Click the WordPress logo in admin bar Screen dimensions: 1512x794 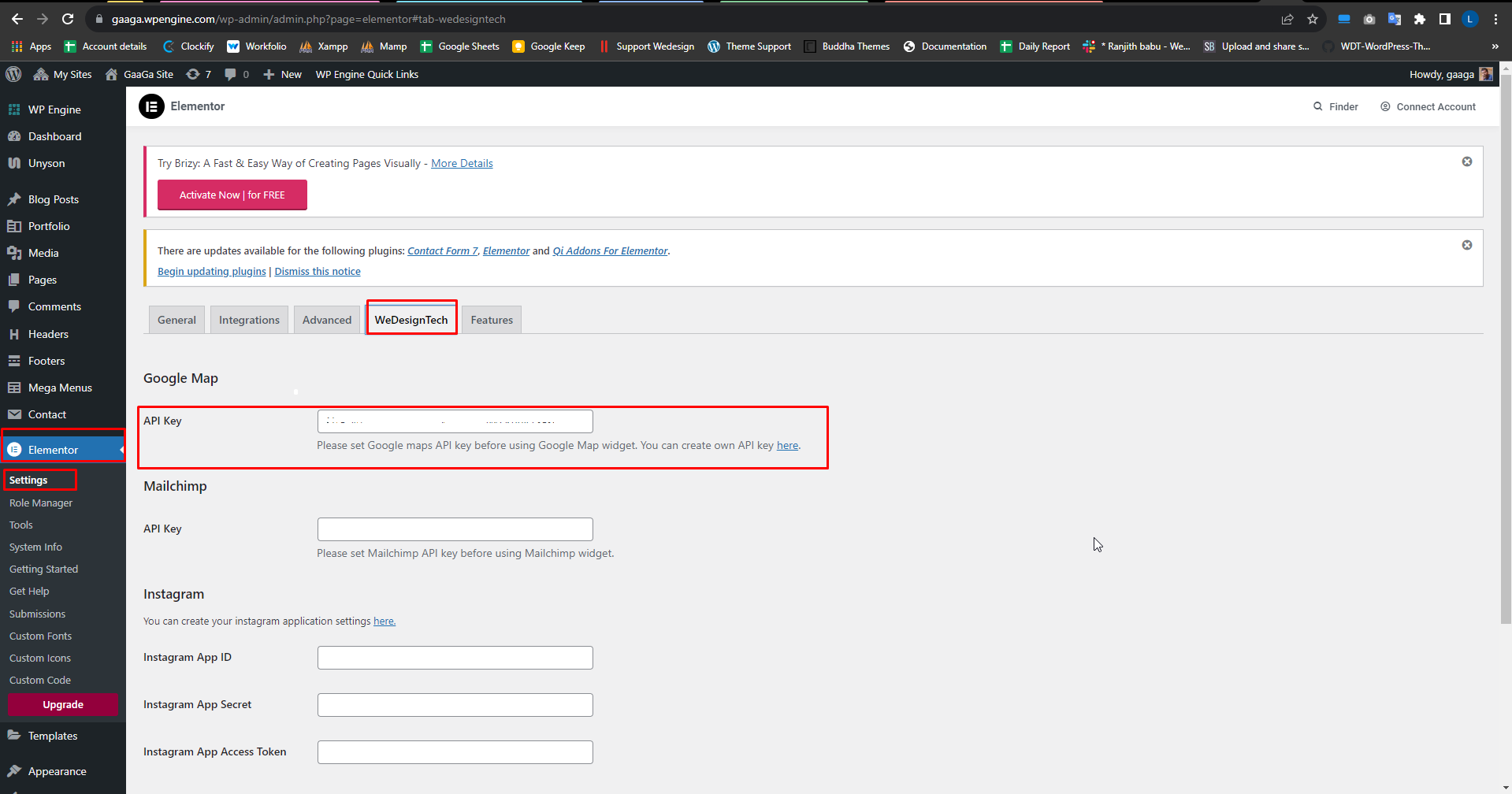(13, 74)
